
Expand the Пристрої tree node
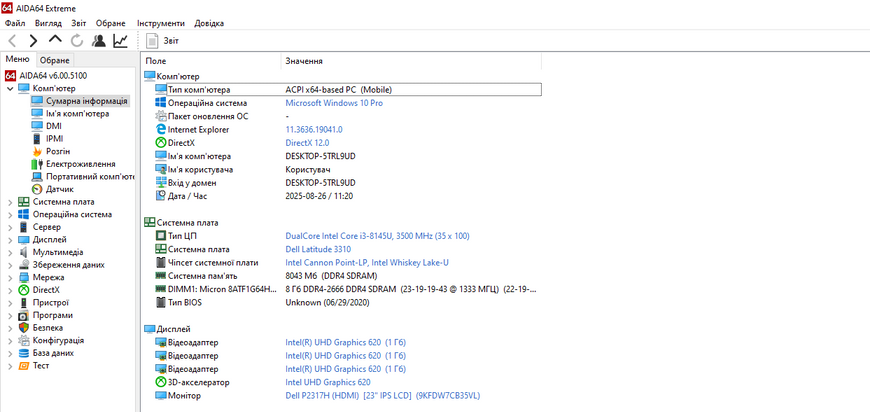coord(10,303)
